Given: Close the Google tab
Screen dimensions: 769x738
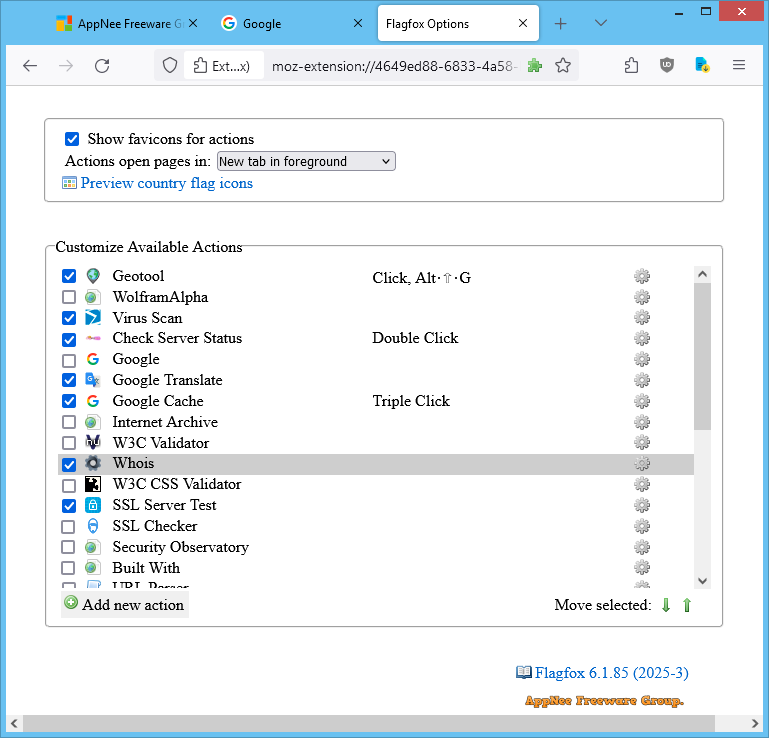Looking at the screenshot, I should pyautogui.click(x=358, y=23).
